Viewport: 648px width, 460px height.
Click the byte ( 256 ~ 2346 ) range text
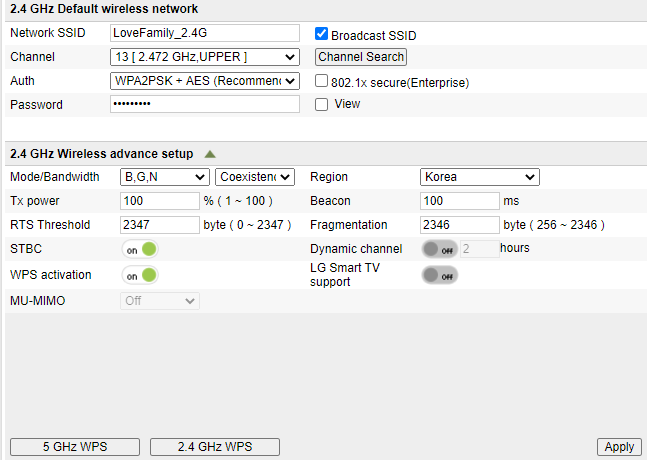tap(554, 225)
